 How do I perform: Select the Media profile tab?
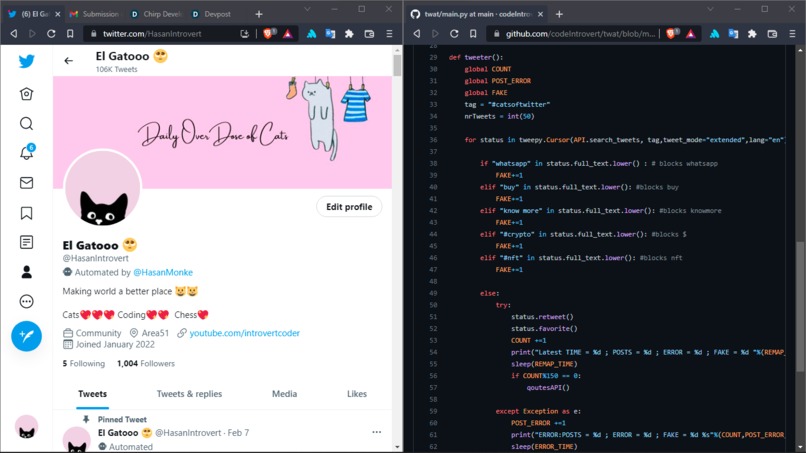pos(284,394)
